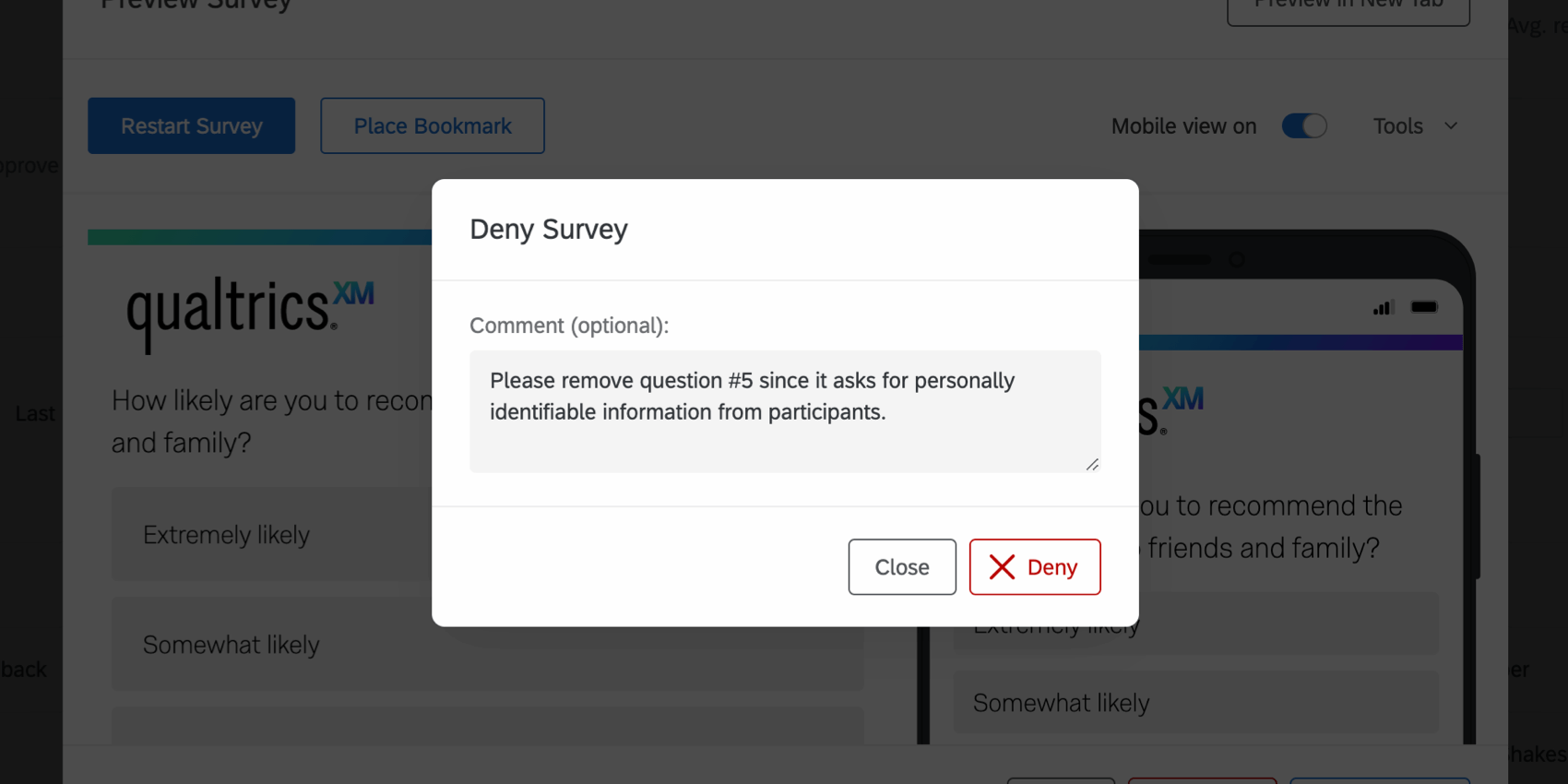Viewport: 1568px width, 784px height.
Task: Click the red X Deny button
Action: (1034, 566)
